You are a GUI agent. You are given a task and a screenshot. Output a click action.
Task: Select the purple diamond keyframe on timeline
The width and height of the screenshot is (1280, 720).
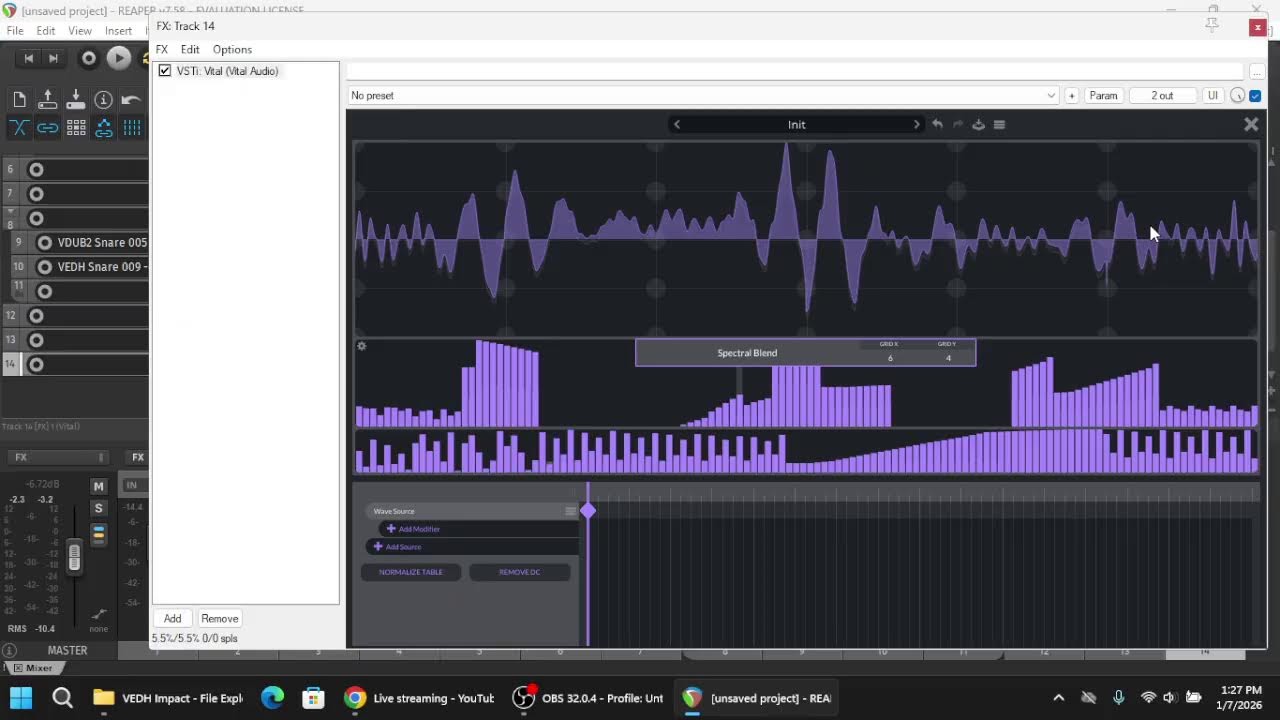coord(588,511)
